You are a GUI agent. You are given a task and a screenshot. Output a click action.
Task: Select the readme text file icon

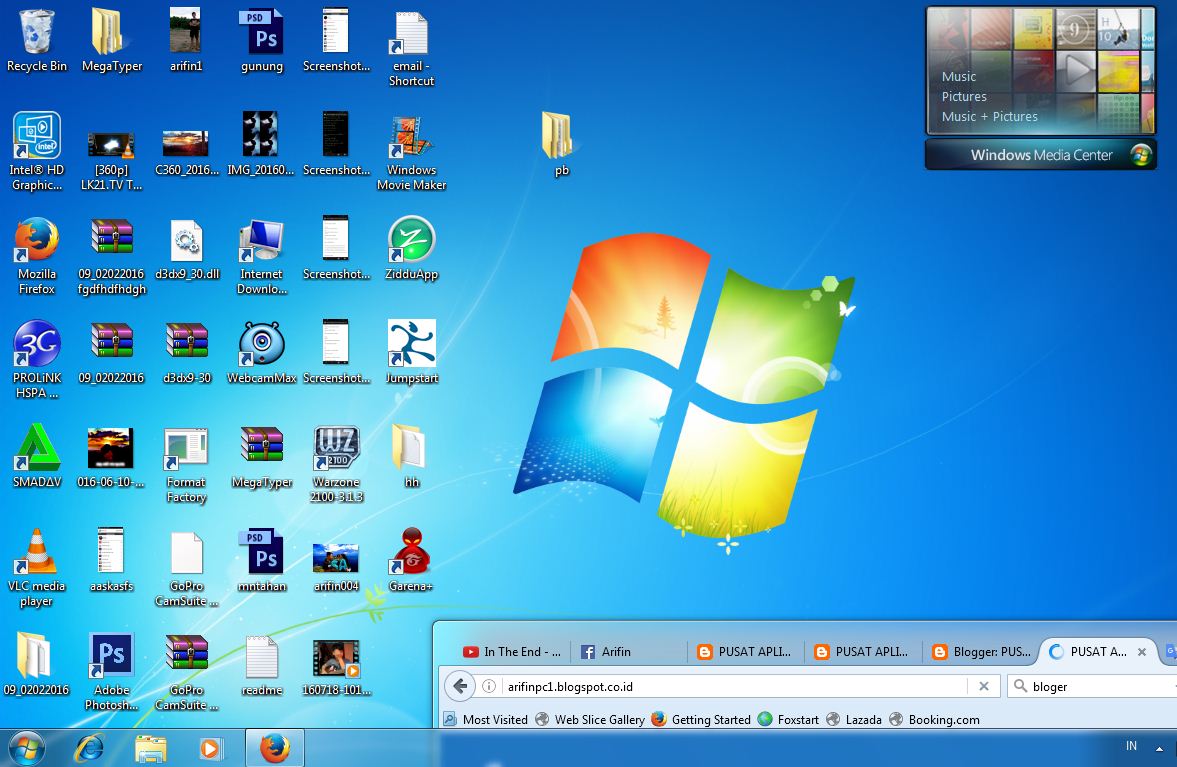[261, 656]
